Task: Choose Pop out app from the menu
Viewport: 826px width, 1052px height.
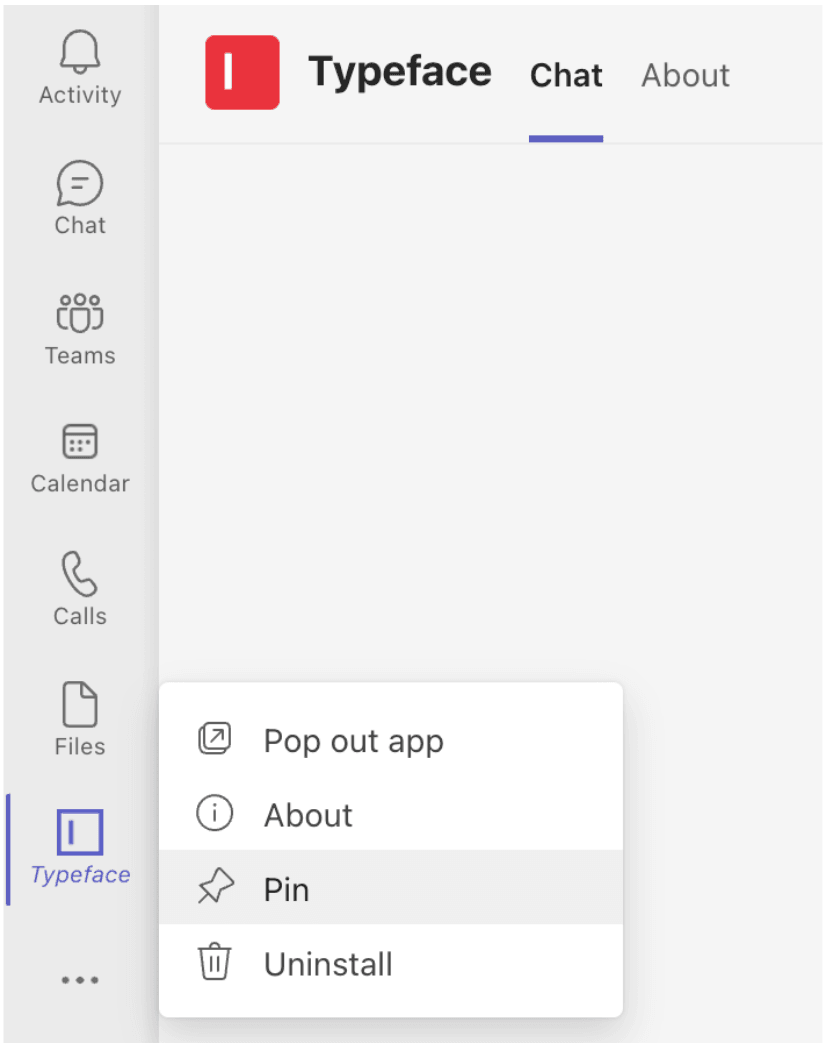Action: pos(352,740)
